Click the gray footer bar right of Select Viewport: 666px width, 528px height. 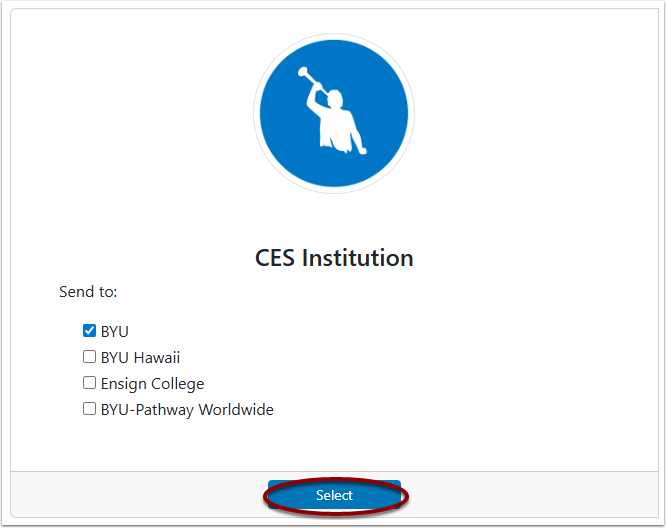[529, 494]
